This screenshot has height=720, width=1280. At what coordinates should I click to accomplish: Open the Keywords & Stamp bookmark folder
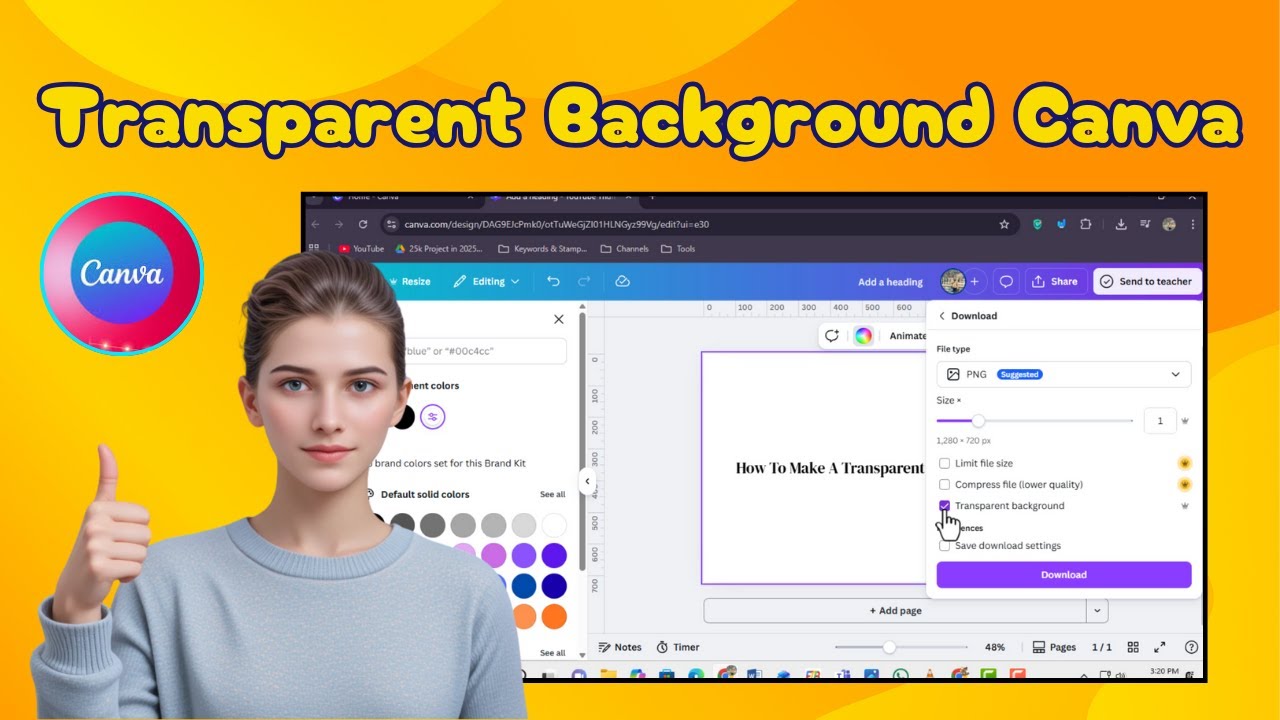pos(543,249)
